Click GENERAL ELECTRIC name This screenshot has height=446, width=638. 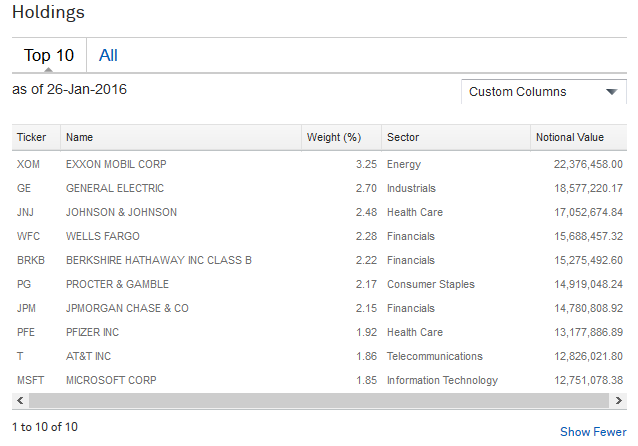tap(115, 188)
